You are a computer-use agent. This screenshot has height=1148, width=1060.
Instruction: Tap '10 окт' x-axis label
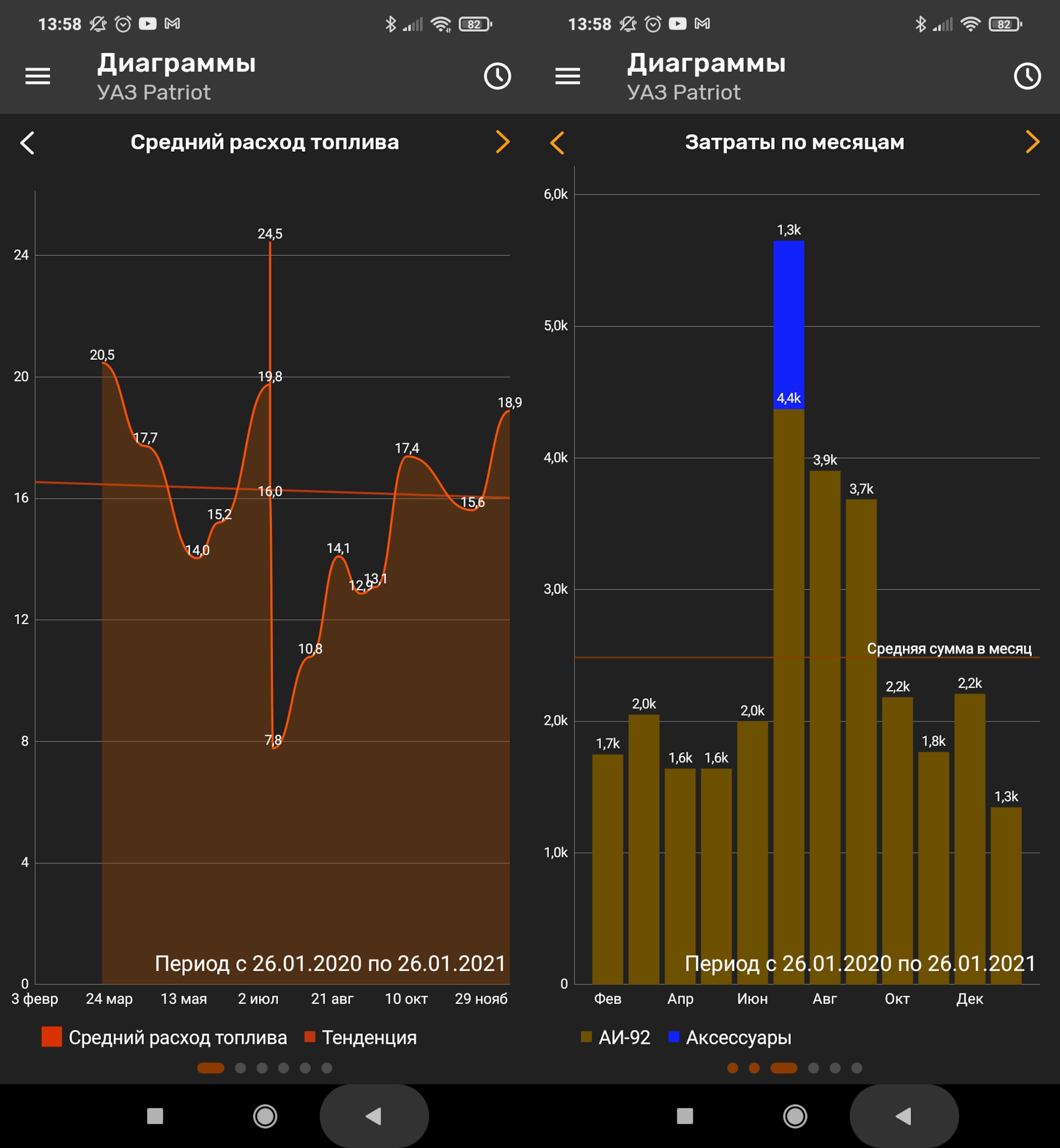407,999
